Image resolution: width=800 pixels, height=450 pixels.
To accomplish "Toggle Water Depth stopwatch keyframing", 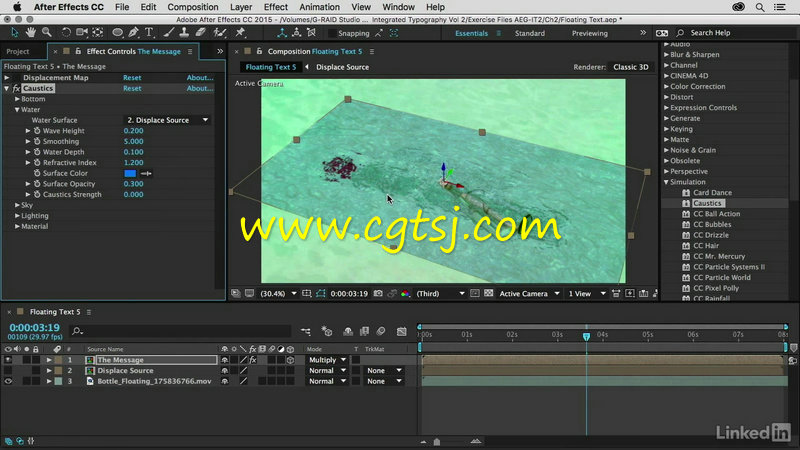I will 37,152.
